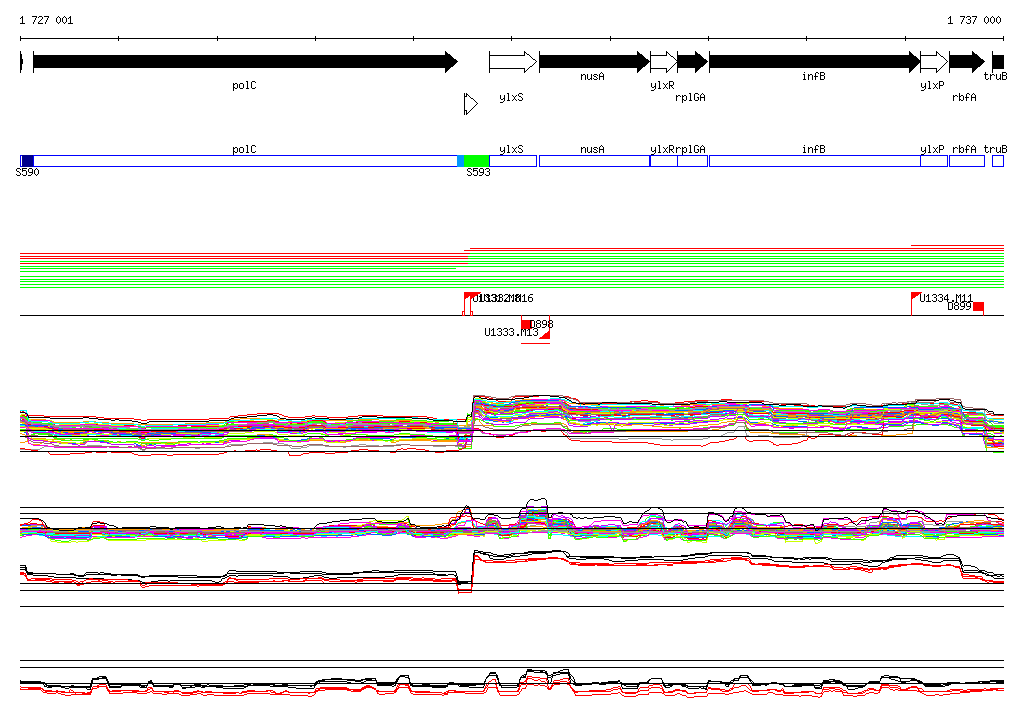Click the small white triangle below polC arrow tip
1024x714 pixels.
pos(471,104)
